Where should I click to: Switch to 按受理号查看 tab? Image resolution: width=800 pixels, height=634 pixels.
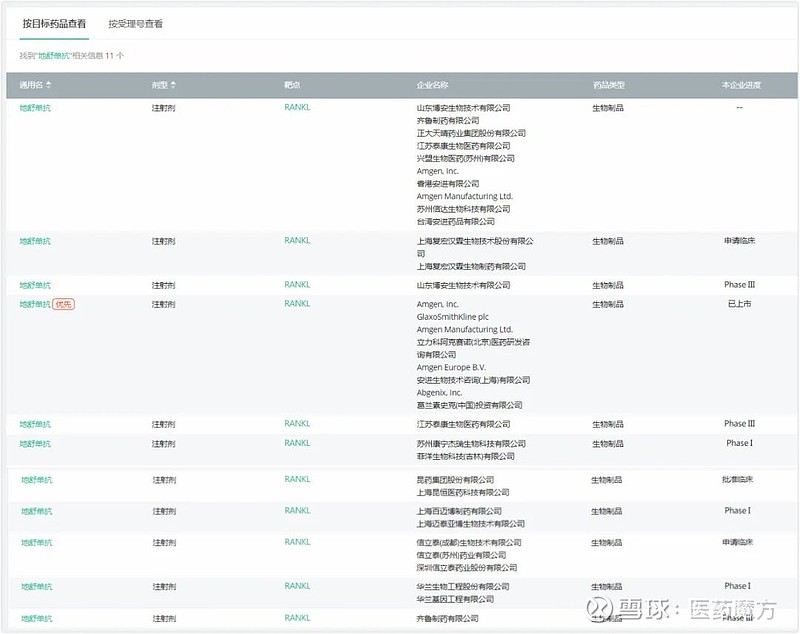[135, 23]
